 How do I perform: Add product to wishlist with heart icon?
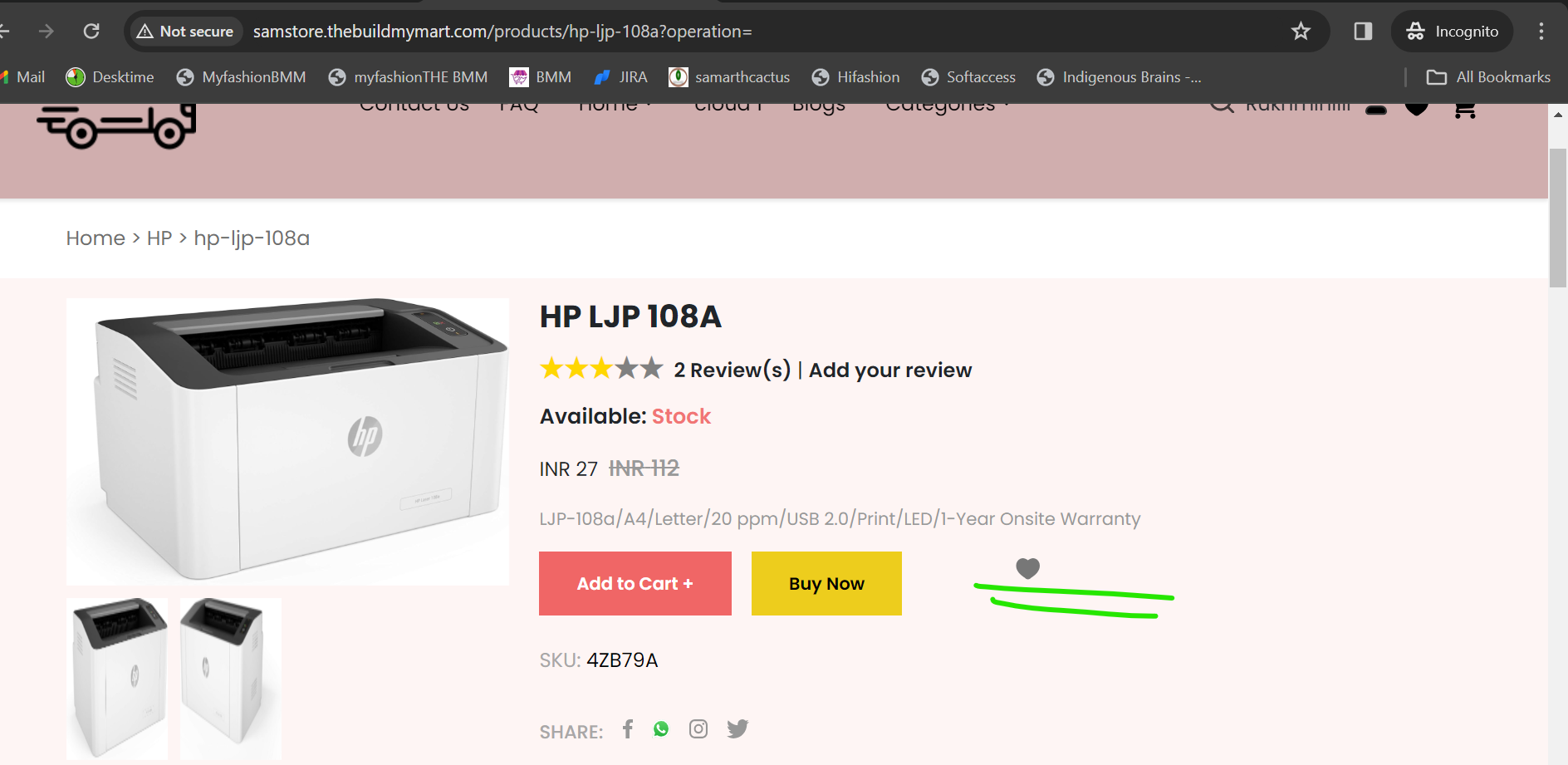click(x=1028, y=568)
